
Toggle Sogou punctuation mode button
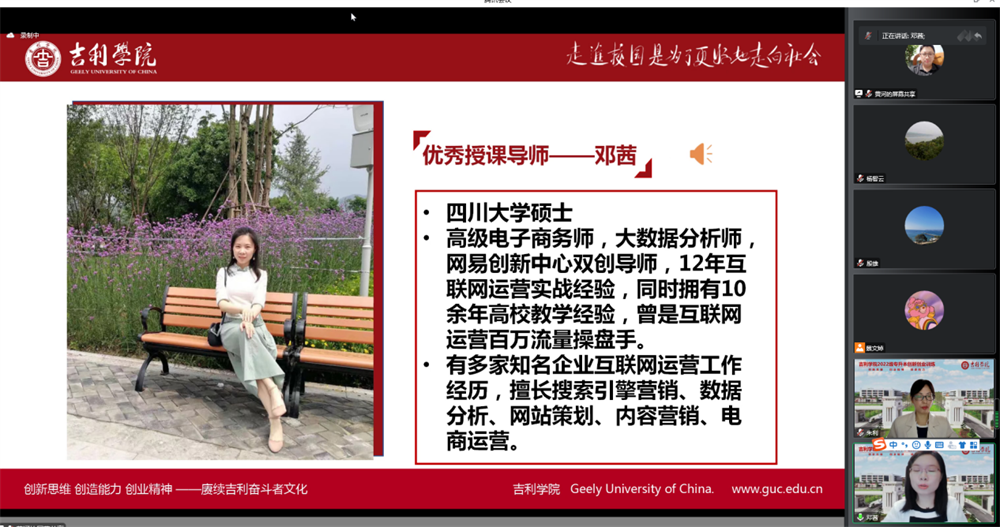[x=904, y=445]
